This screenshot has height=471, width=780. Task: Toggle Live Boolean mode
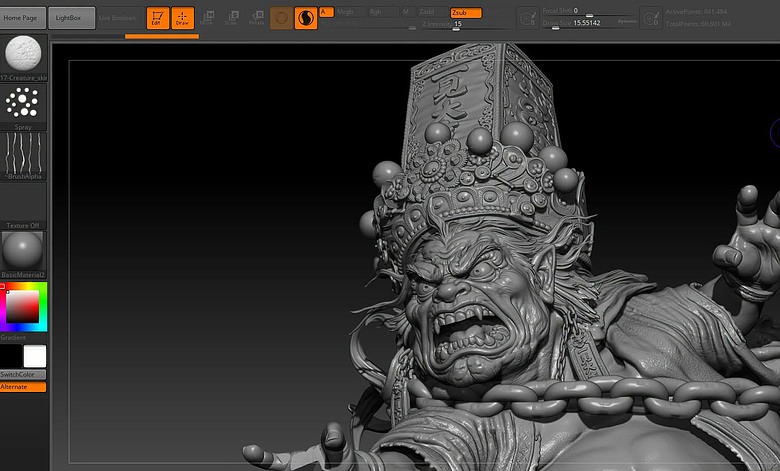pyautogui.click(x=117, y=18)
